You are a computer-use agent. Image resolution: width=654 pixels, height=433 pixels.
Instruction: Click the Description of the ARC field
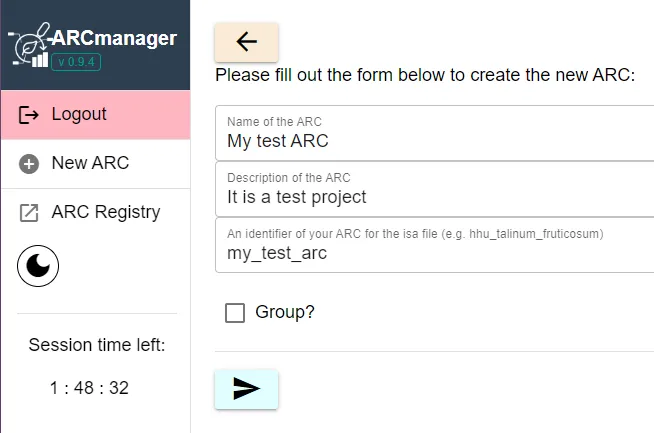click(x=435, y=197)
